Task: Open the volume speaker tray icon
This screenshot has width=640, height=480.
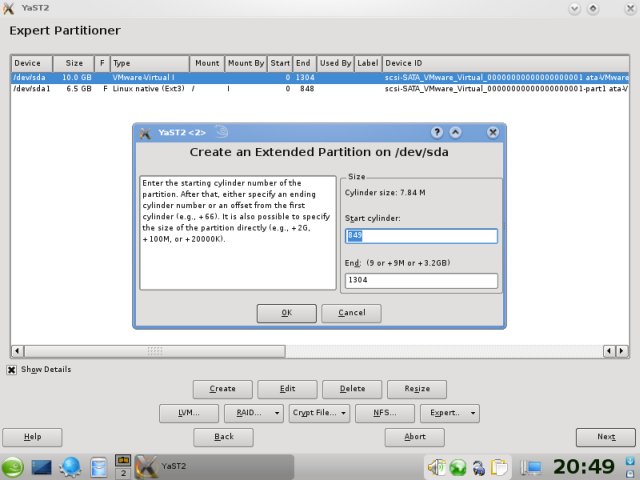Action: click(x=436, y=467)
